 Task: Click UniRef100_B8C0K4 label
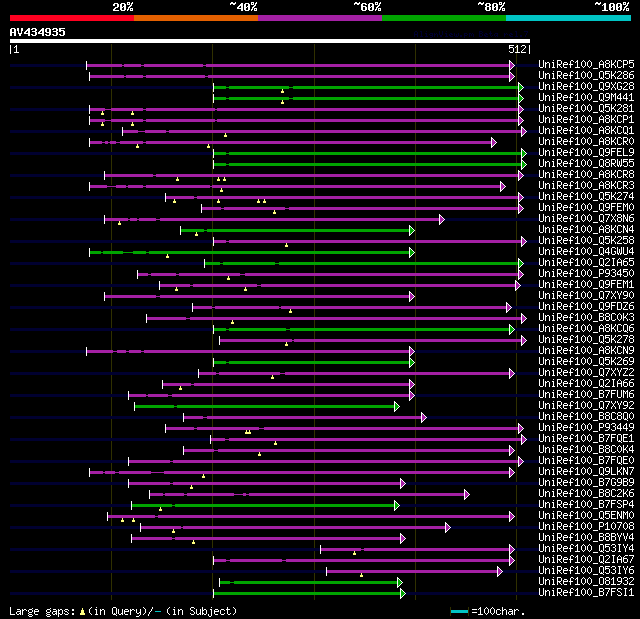click(586, 450)
